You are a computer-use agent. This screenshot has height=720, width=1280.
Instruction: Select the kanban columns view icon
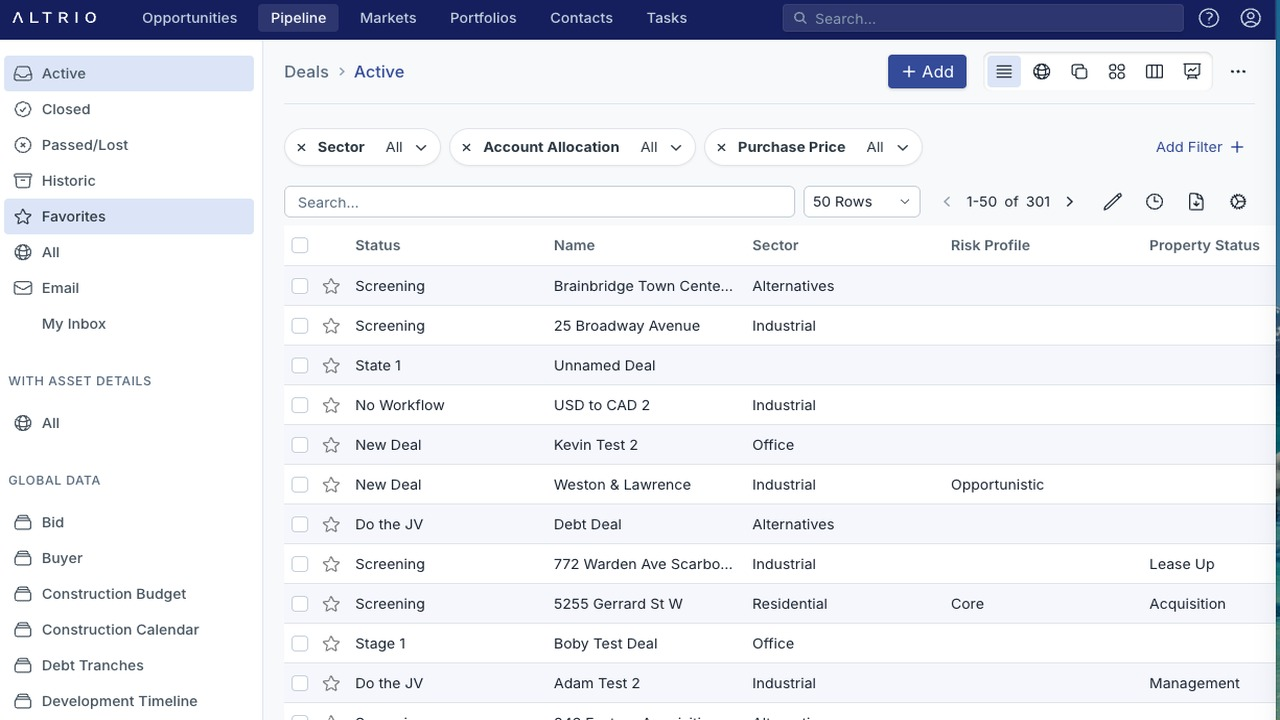pyautogui.click(x=1154, y=72)
